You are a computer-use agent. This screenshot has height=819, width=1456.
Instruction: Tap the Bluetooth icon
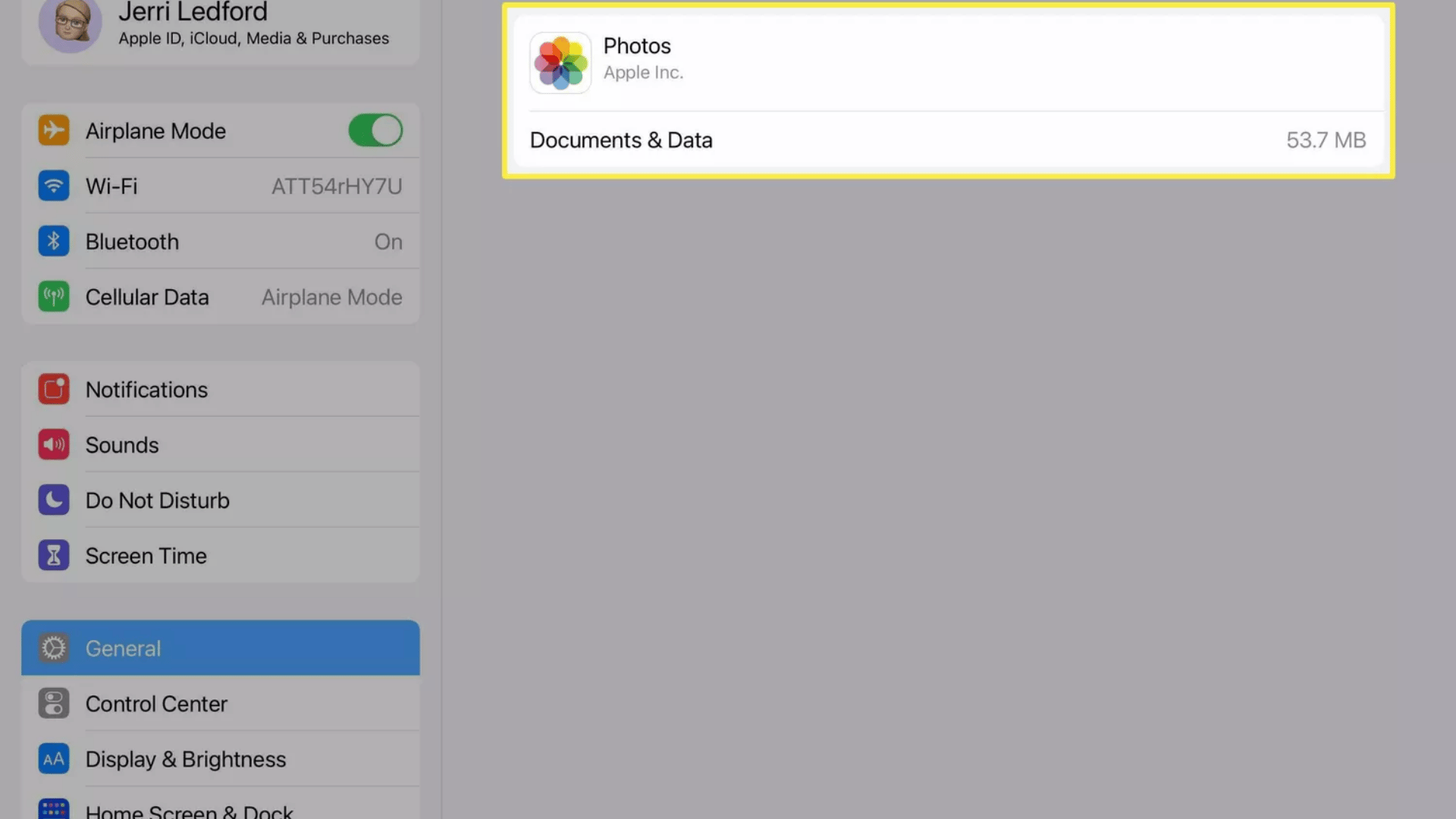[54, 241]
